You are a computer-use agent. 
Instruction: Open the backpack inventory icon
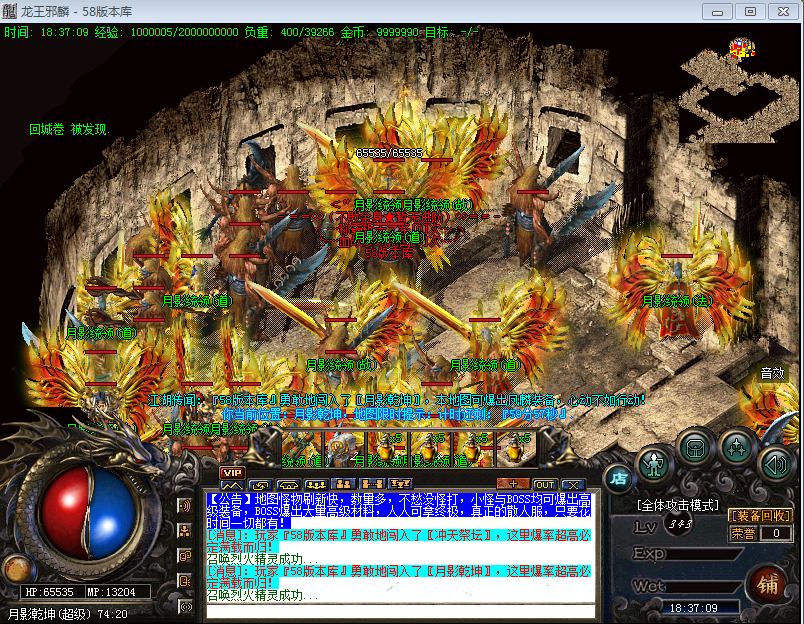695,449
